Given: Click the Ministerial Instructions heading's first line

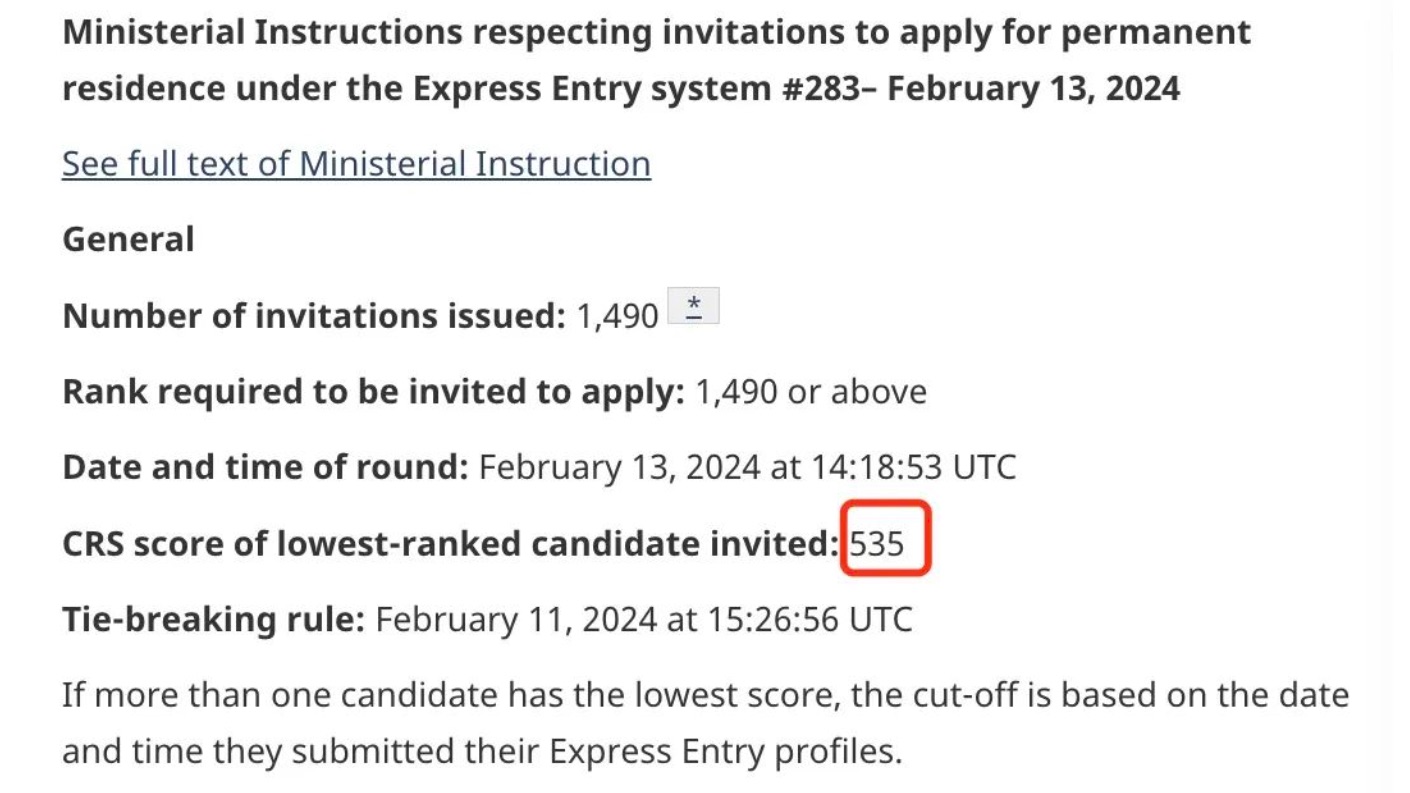Looking at the screenshot, I should pyautogui.click(x=656, y=33).
